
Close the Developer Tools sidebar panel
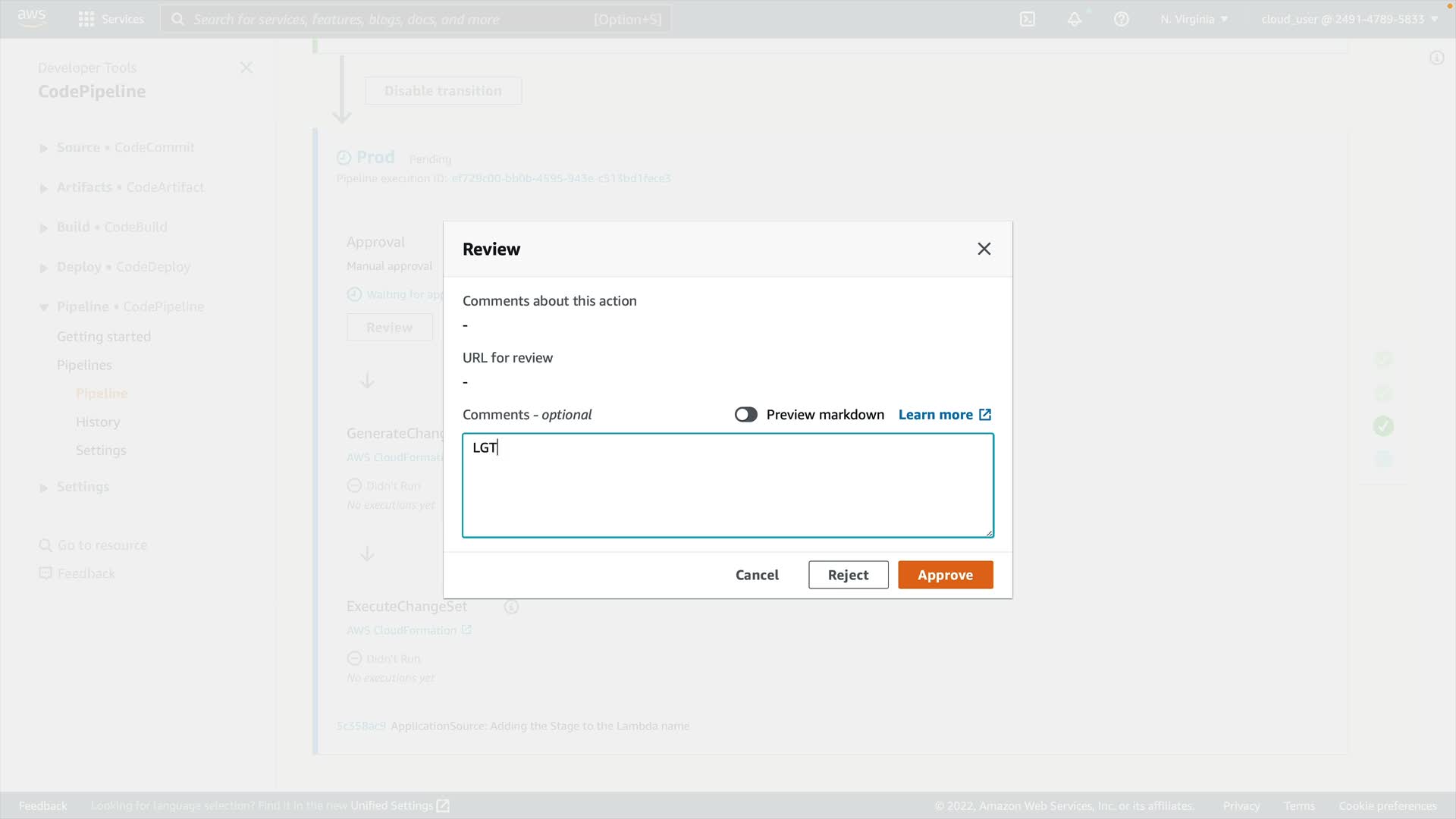(246, 67)
